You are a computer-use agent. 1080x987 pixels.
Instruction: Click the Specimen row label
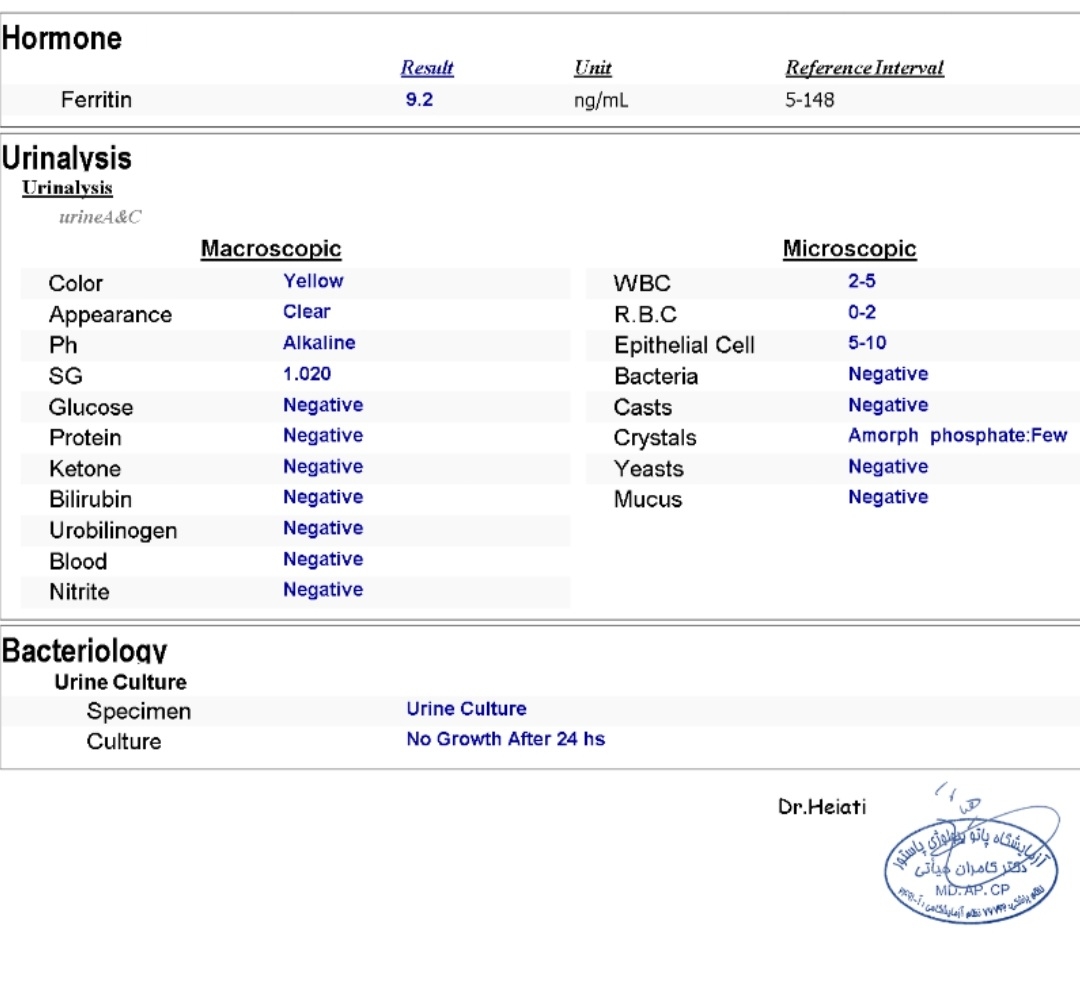[x=138, y=711]
